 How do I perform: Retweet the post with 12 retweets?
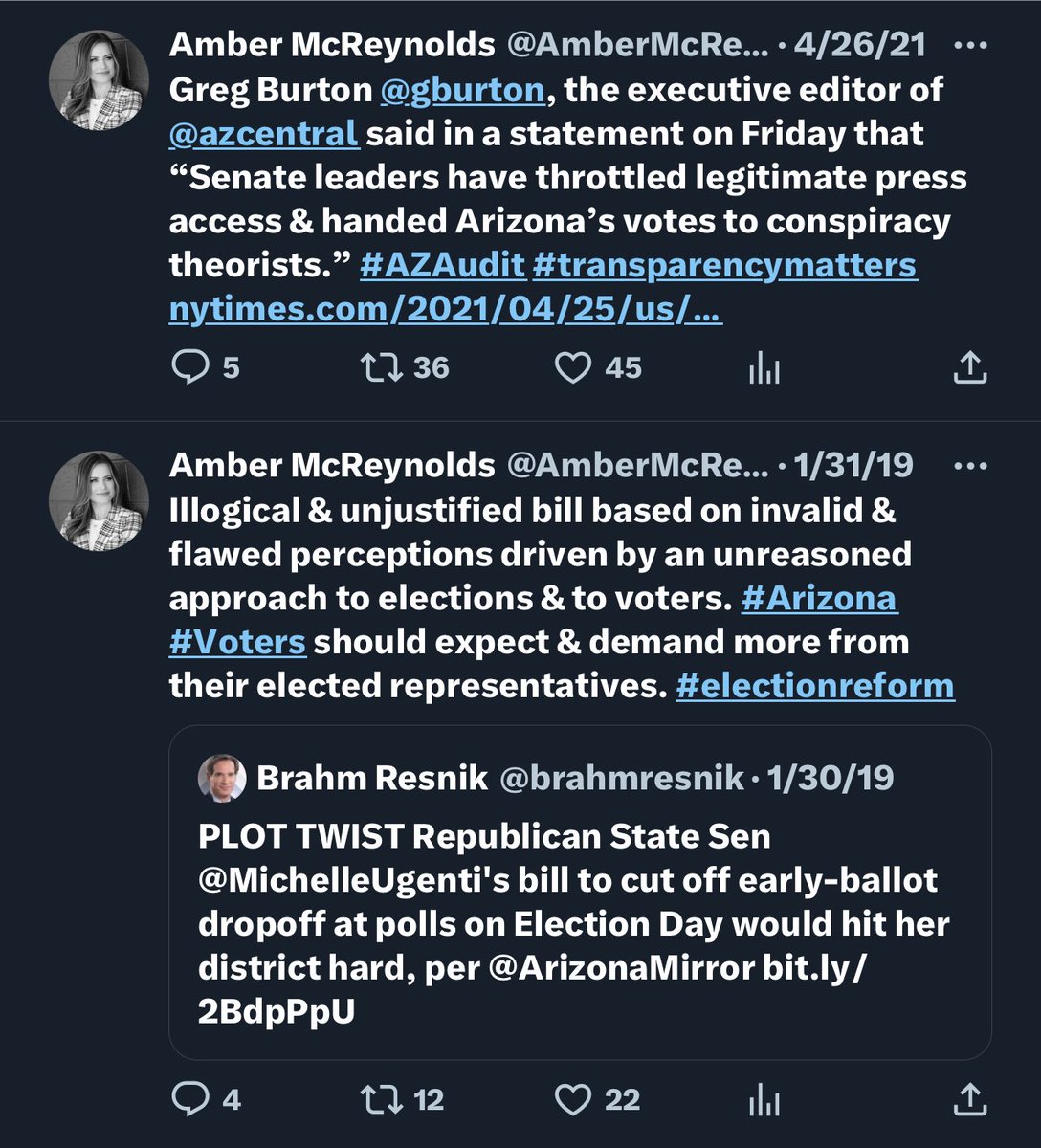click(x=379, y=1099)
